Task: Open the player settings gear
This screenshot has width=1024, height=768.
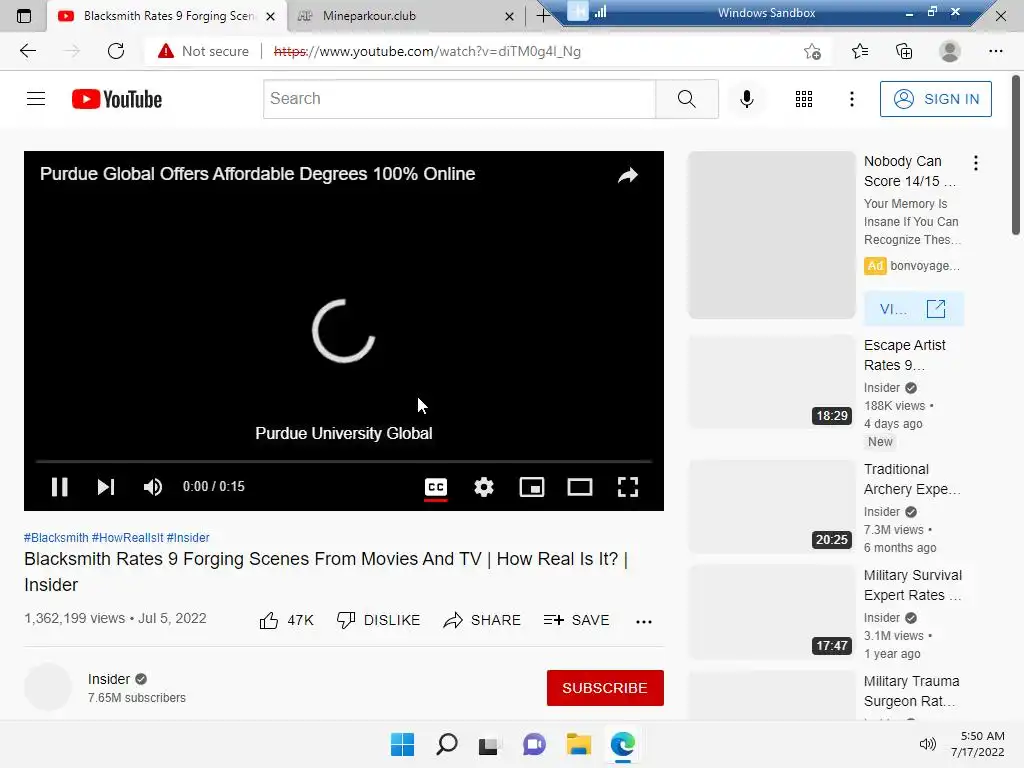Action: pos(484,487)
